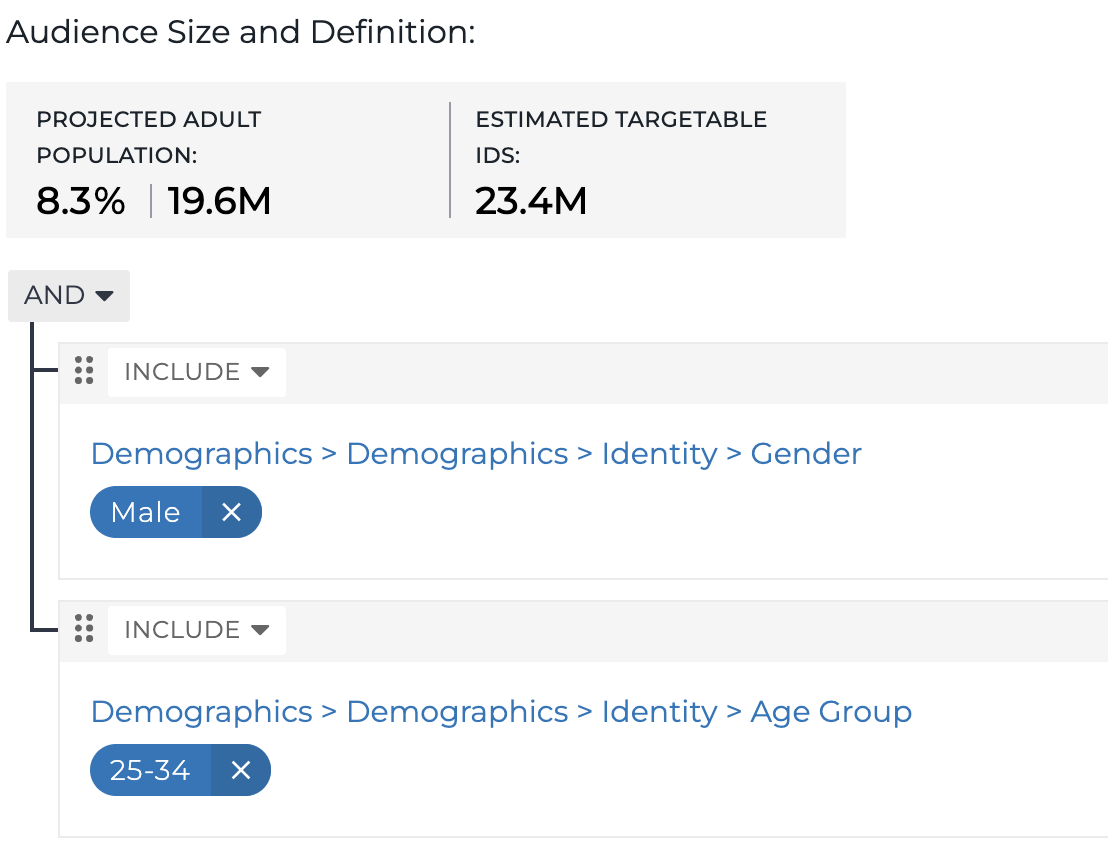
Task: Open the INCLUDE dropdown for the Age Group rule
Action: [197, 630]
